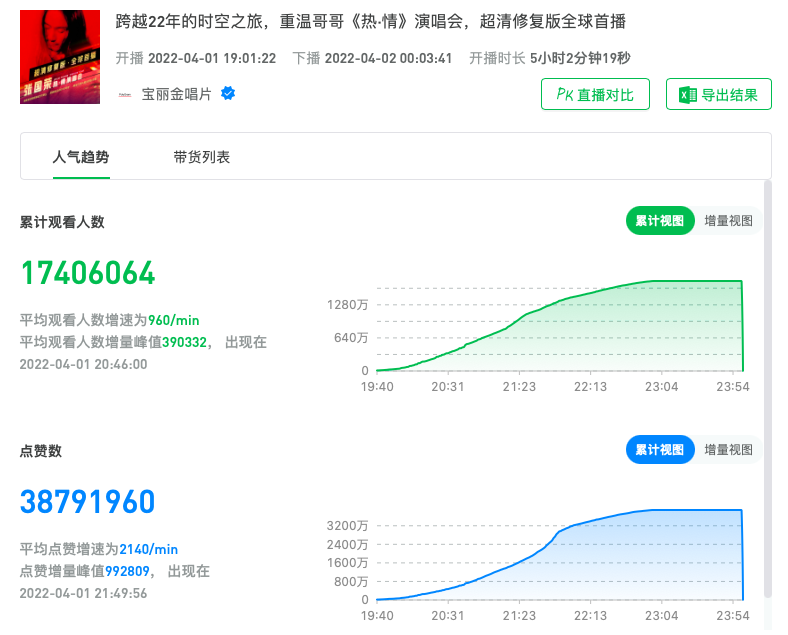Export results with 导出结果 button
The image size is (788, 635).
(719, 94)
